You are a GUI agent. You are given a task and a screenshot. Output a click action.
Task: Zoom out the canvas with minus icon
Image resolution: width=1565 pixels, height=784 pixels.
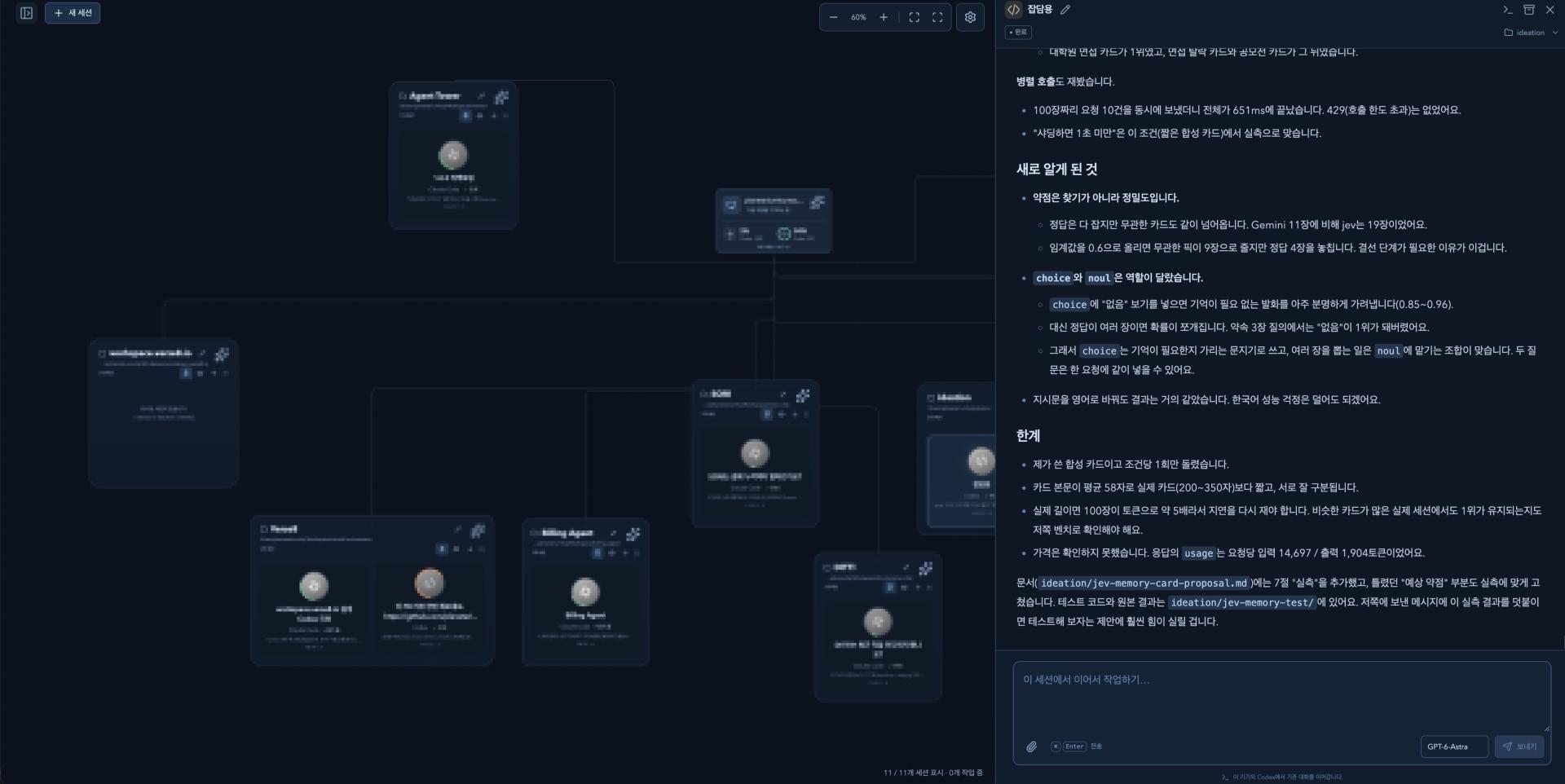833,17
